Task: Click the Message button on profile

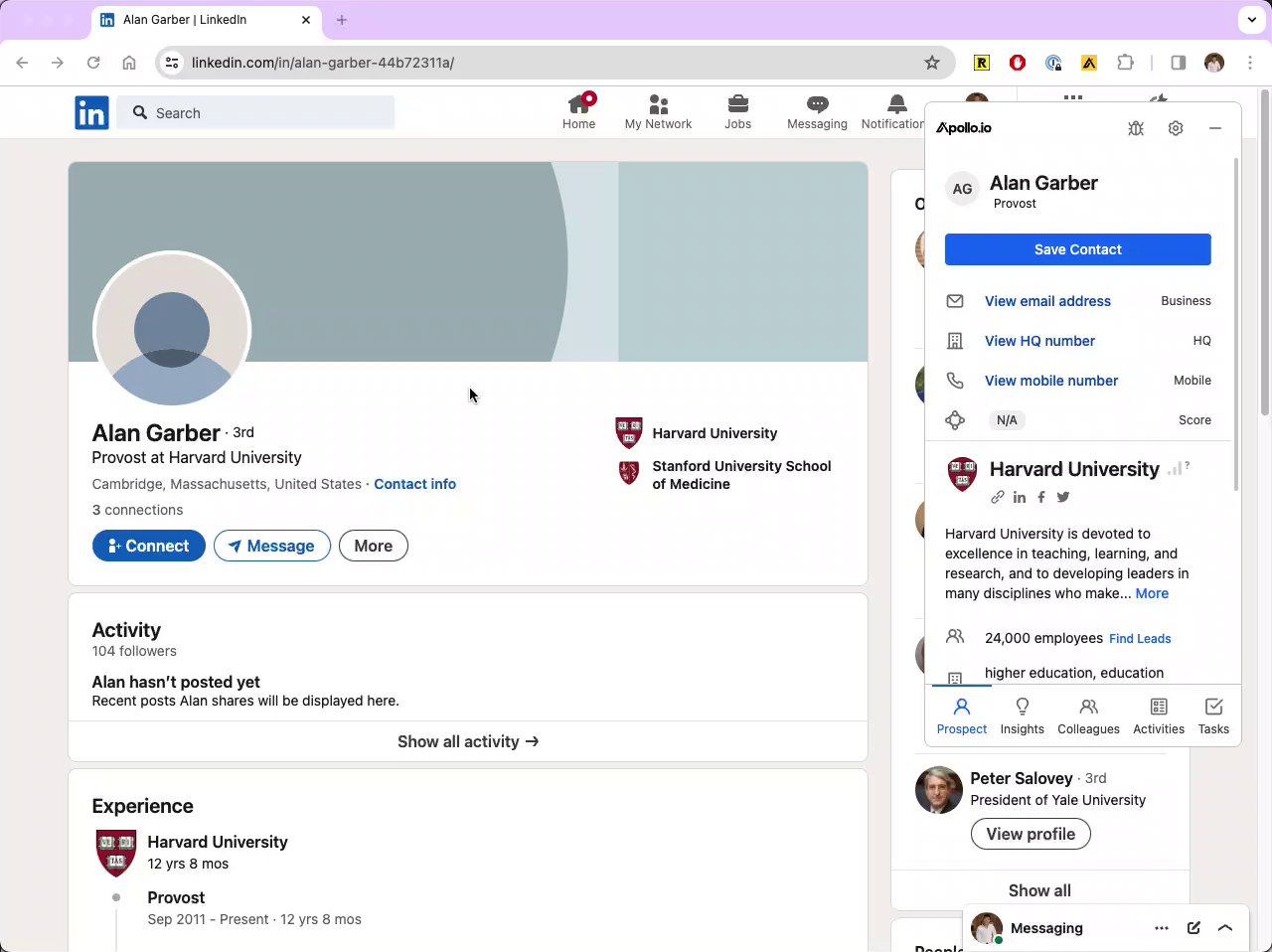Action: [271, 546]
